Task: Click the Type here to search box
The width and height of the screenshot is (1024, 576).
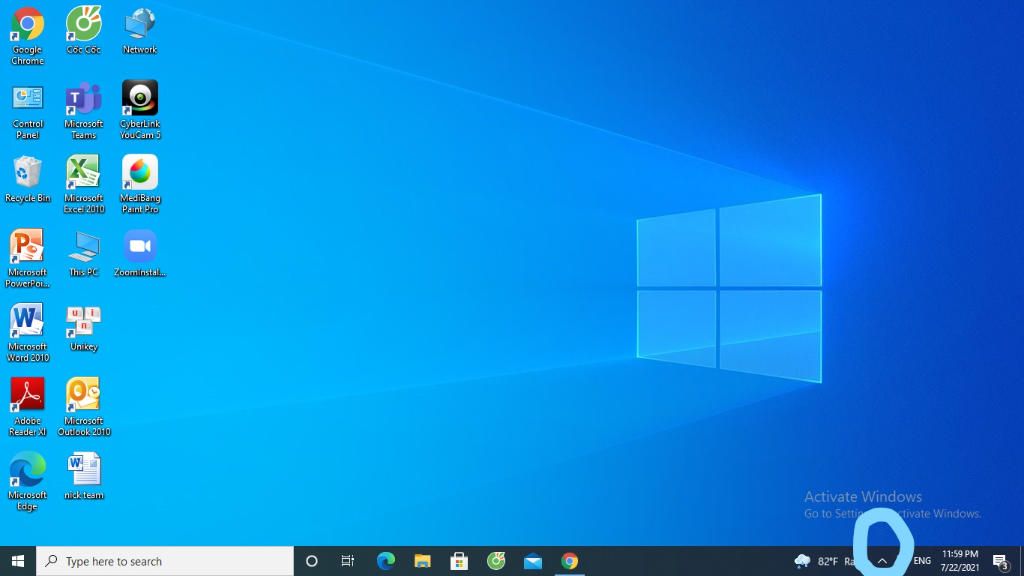Action: click(x=165, y=561)
